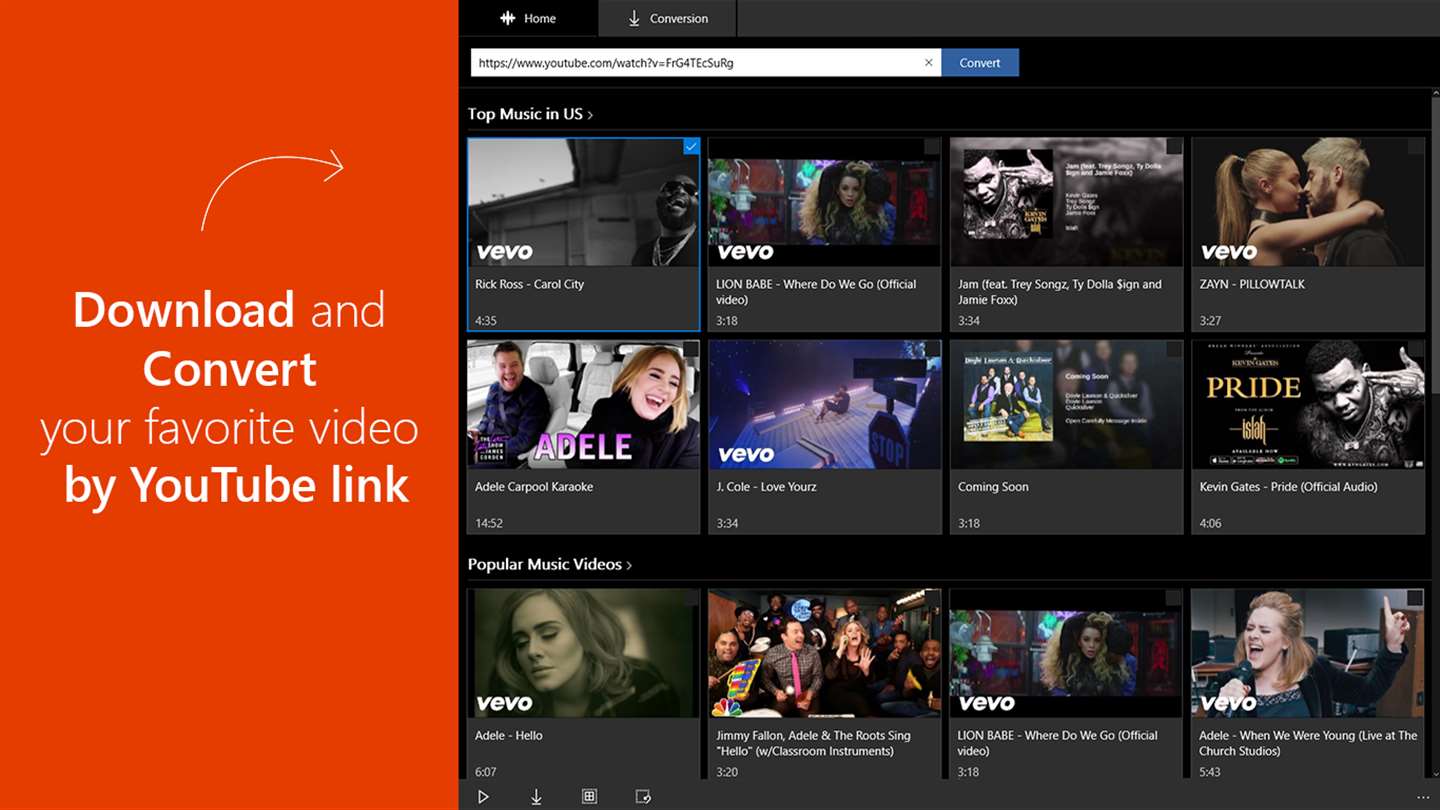Viewport: 1440px width, 810px height.
Task: Tick the checkbox on Adele Carpool Karaoke card
Action: 691,350
